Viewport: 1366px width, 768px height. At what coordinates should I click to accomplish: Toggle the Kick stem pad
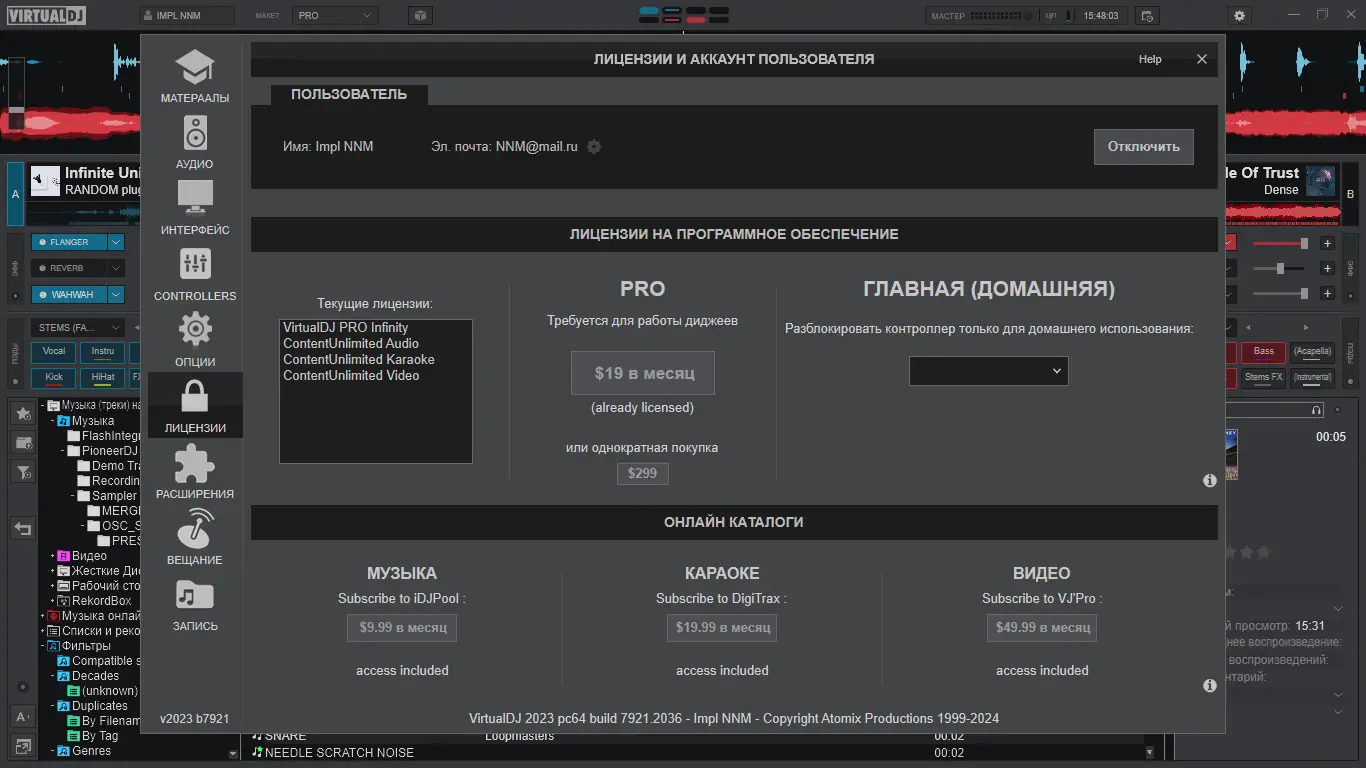(54, 378)
